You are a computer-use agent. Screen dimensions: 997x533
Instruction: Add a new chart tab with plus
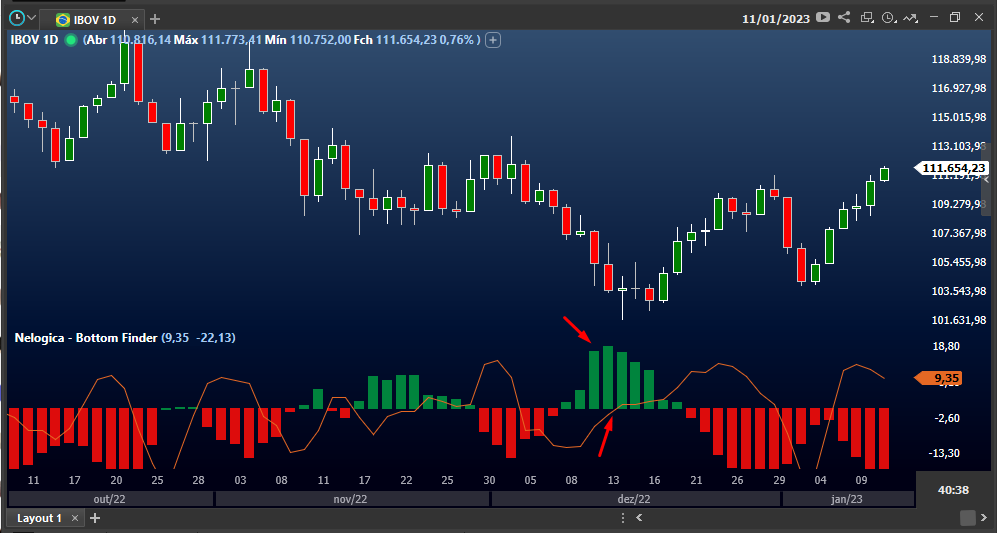(155, 19)
